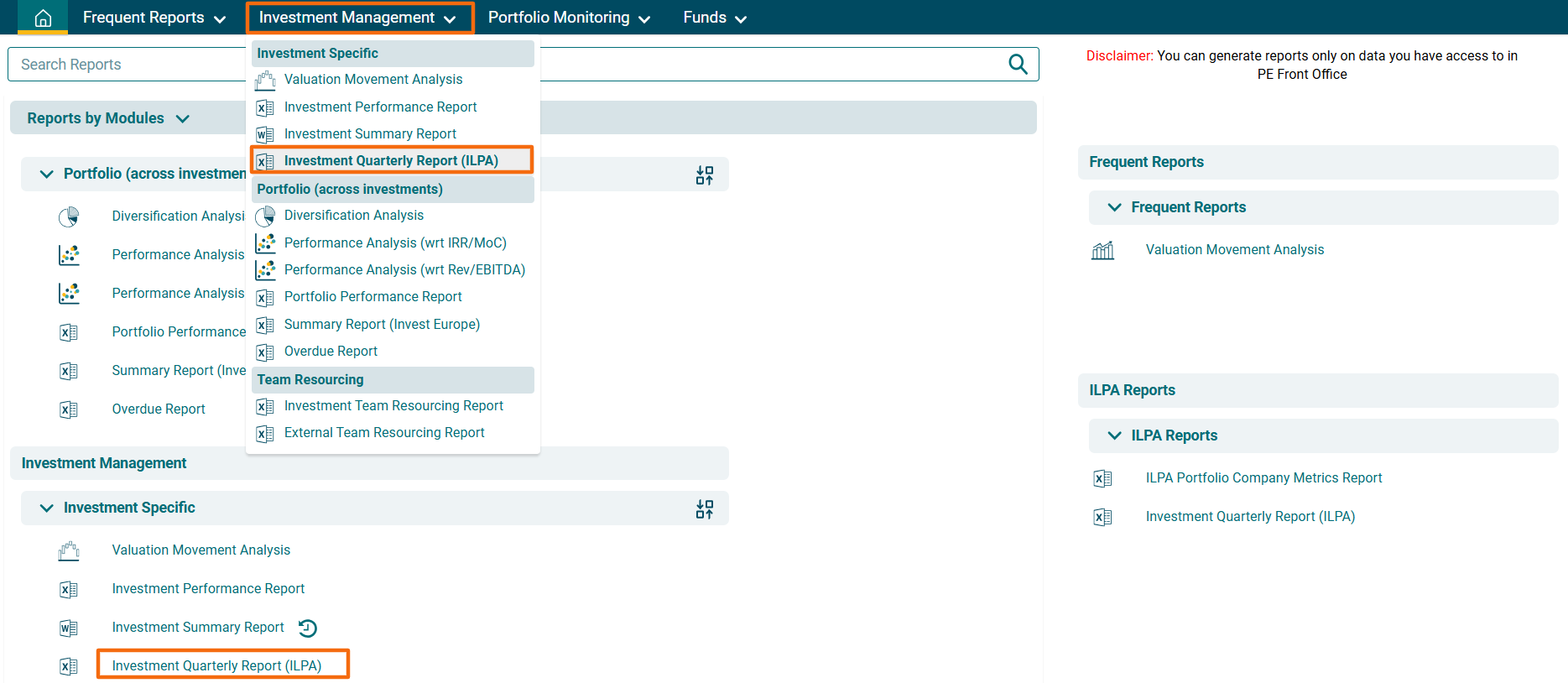
Task: Click Excel icon beside ILPA Portfolio Company Metrics
Action: click(1102, 478)
